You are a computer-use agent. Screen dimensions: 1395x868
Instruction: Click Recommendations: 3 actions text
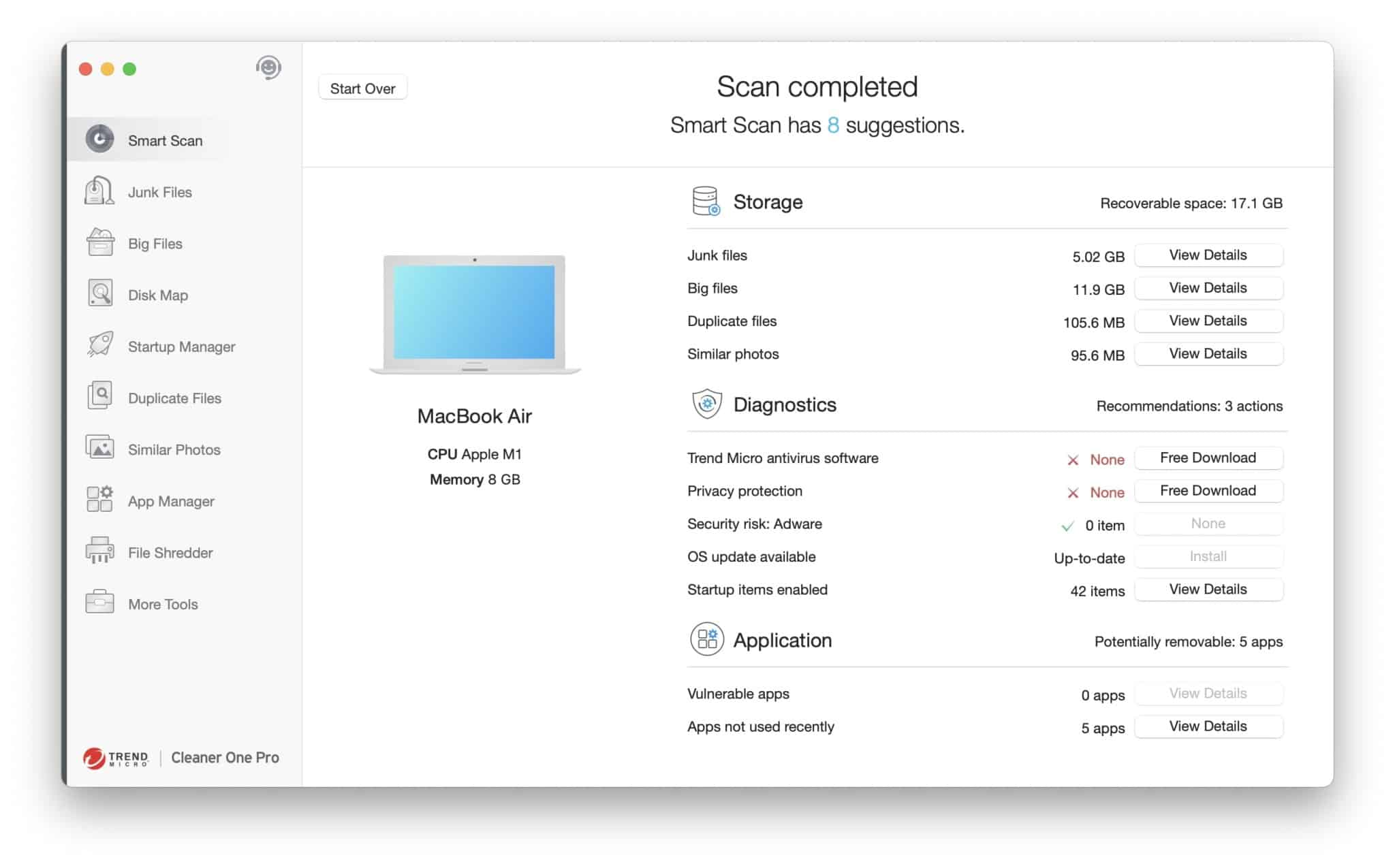click(x=1189, y=406)
